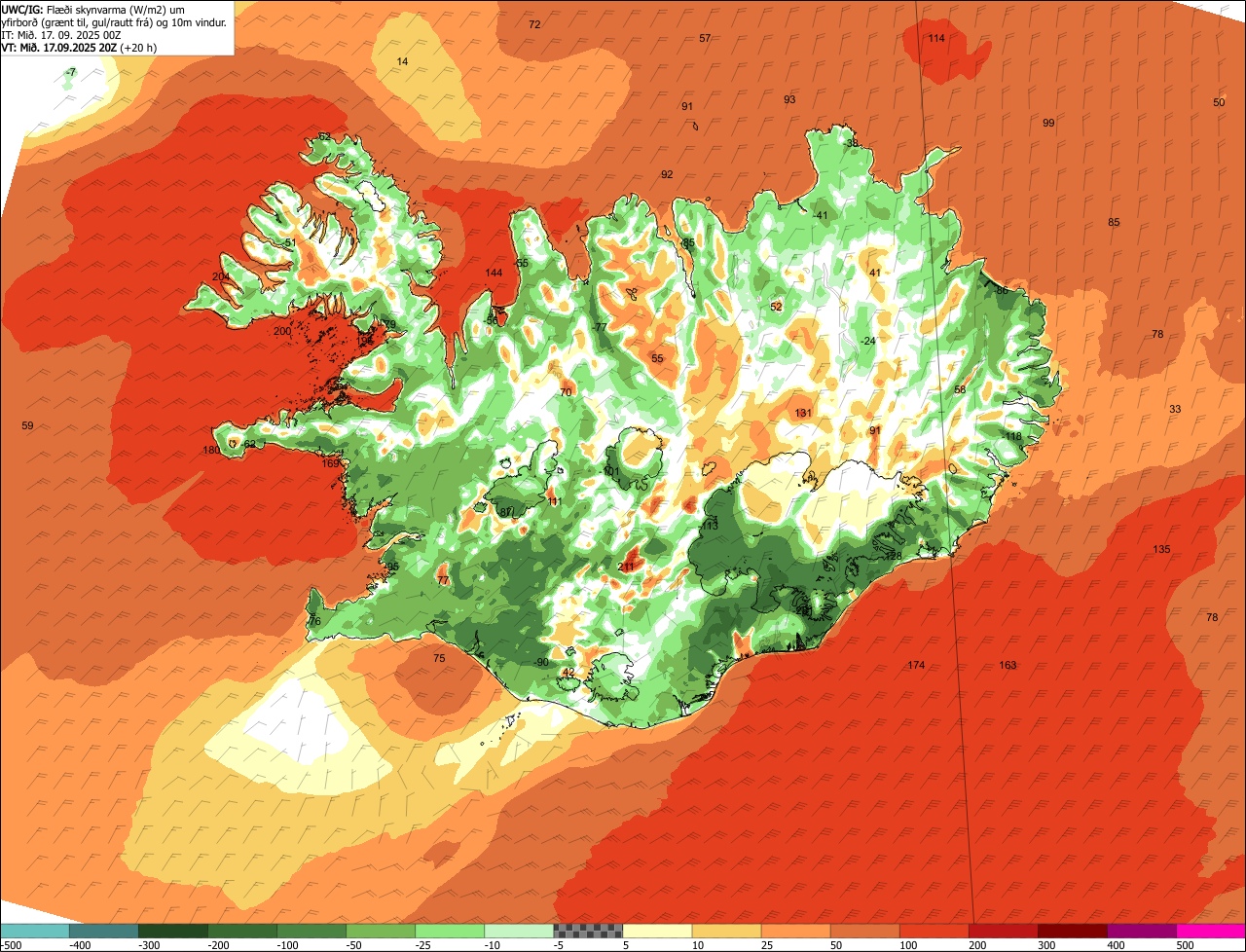Viewport: 1246px width, 952px height.
Task: Click the legend swatch between -50 and -25
Action: point(381,931)
